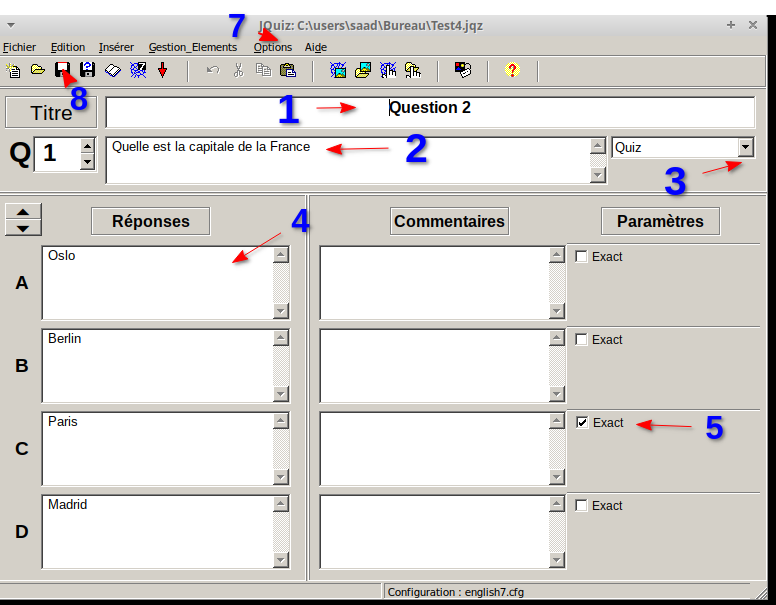
Task: Check the Exact box for answer A
Action: pyautogui.click(x=581, y=257)
